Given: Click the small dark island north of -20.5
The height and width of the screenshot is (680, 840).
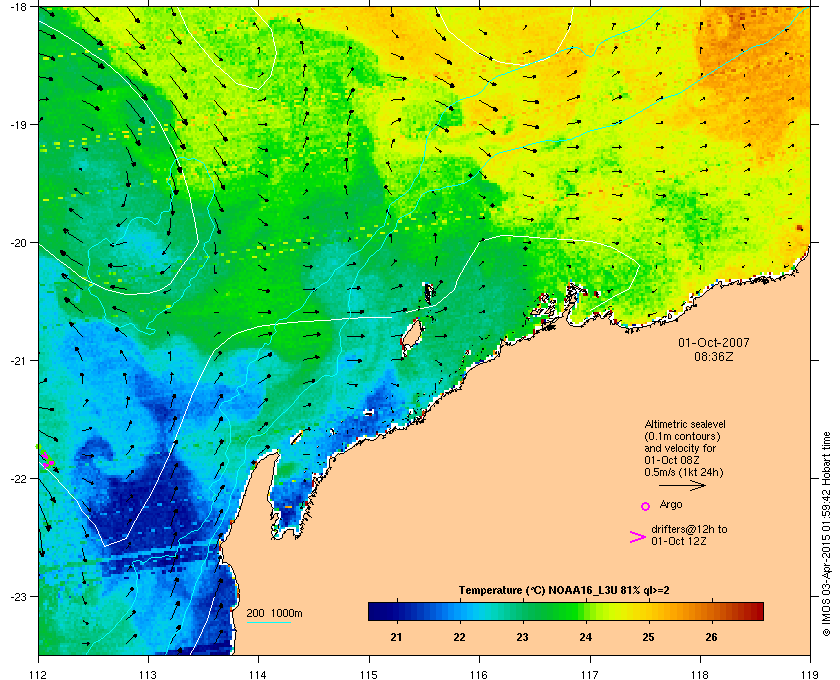Looking at the screenshot, I should (x=429, y=293).
